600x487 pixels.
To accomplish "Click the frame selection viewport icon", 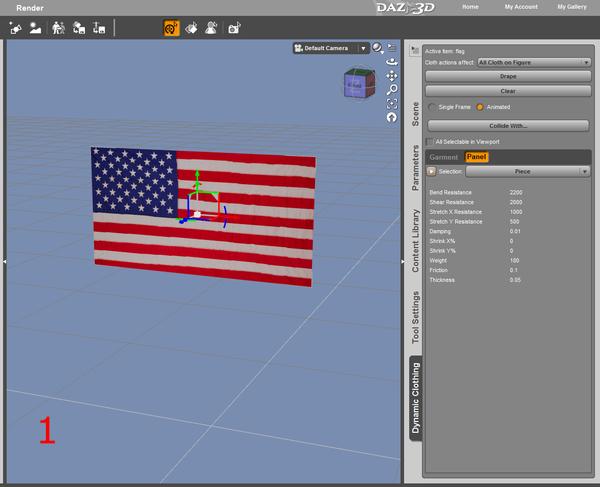I will (x=392, y=103).
